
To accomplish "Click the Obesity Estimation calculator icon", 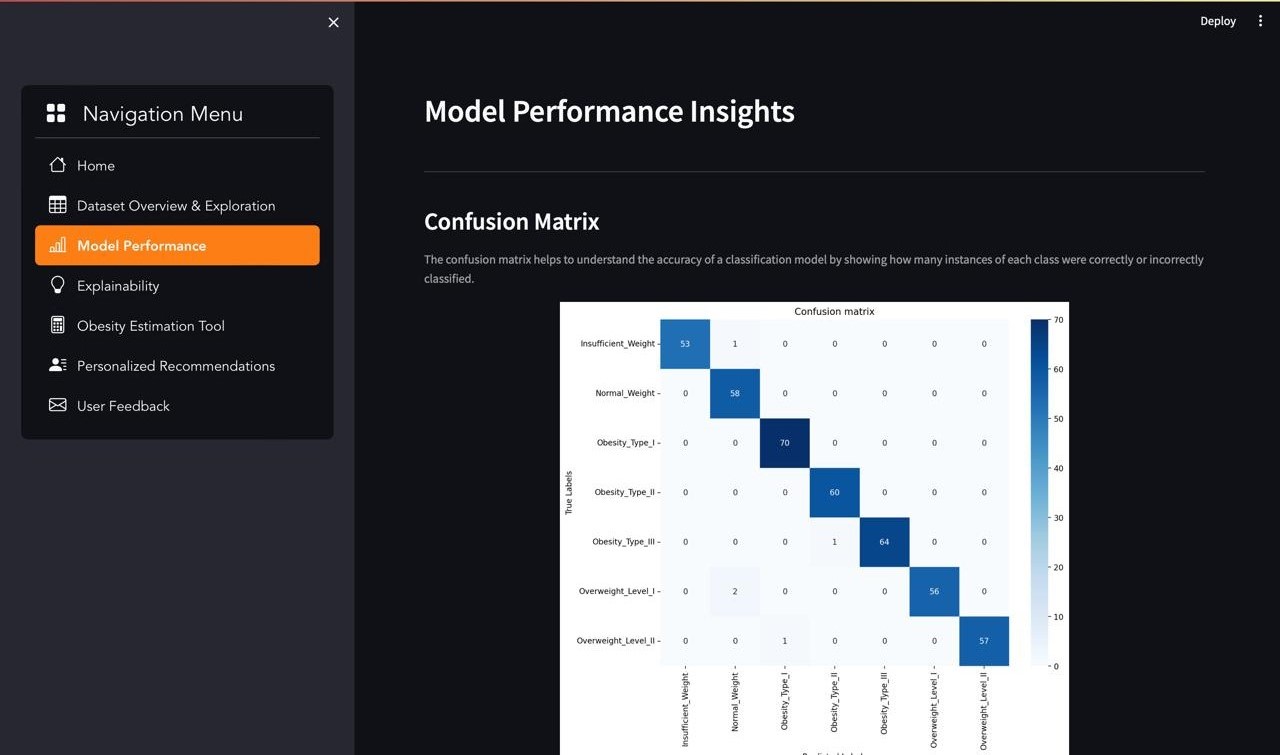I will point(58,325).
